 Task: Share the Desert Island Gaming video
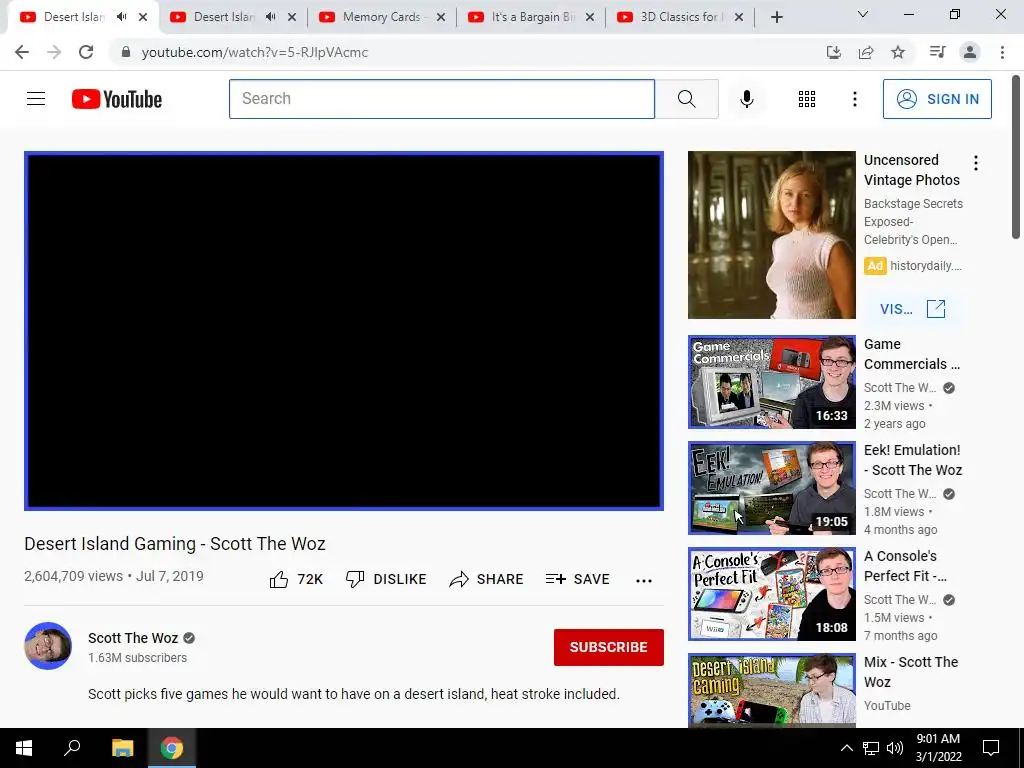tap(487, 579)
